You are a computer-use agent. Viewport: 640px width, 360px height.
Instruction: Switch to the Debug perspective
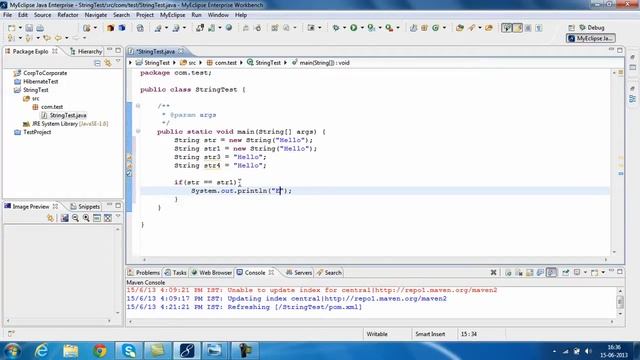591,28
